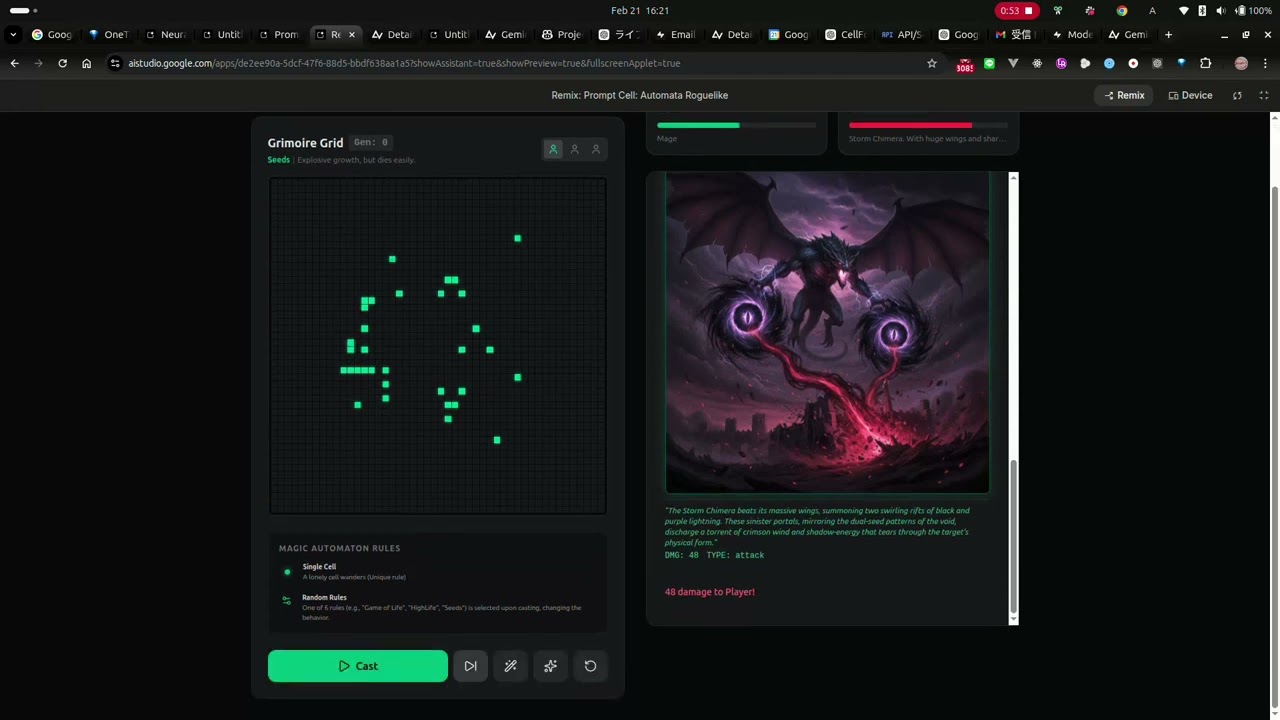The image size is (1280, 720).
Task: Click the browser profile avatar
Action: pos(1241,63)
